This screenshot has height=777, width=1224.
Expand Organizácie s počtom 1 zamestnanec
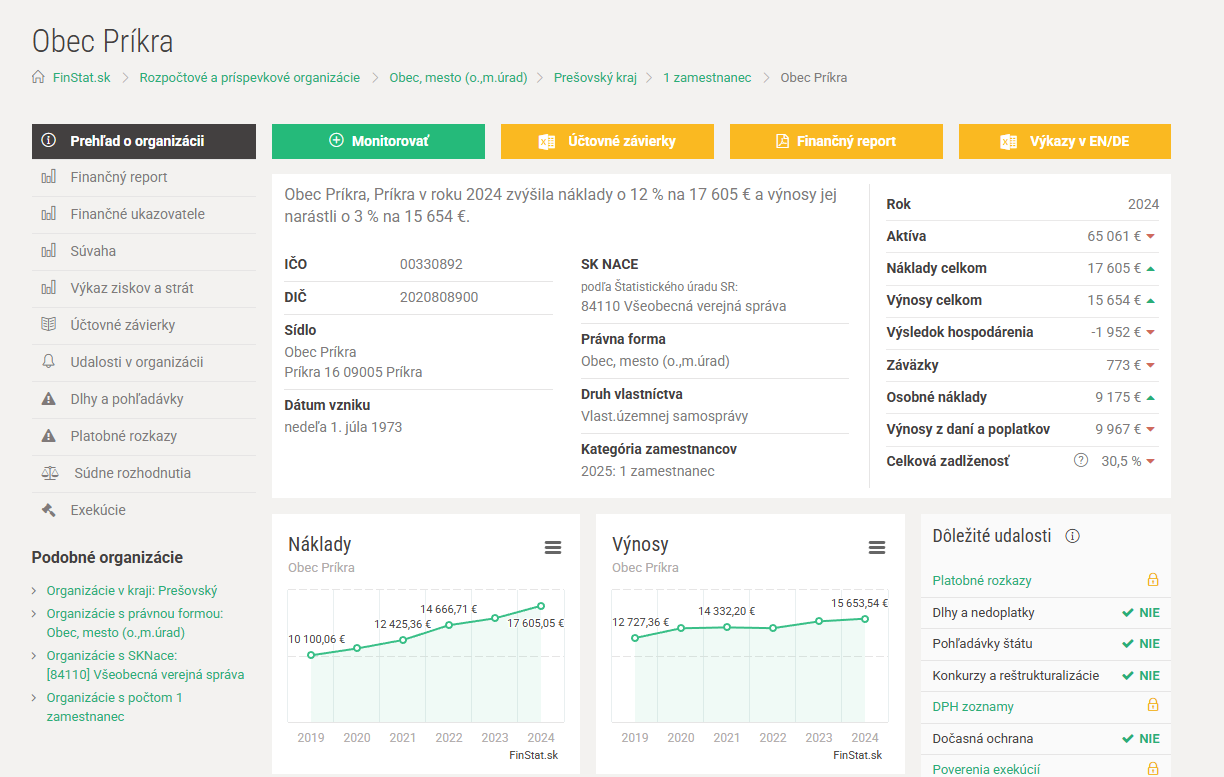pyautogui.click(x=114, y=698)
